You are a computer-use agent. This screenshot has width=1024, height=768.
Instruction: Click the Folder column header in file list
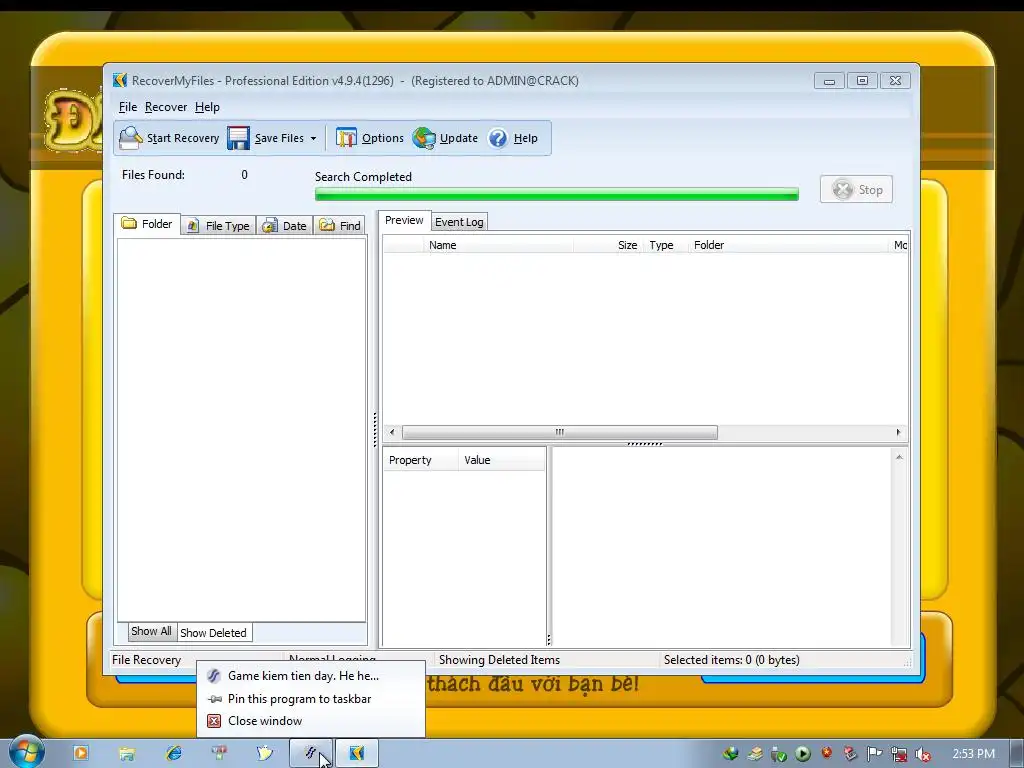788,245
